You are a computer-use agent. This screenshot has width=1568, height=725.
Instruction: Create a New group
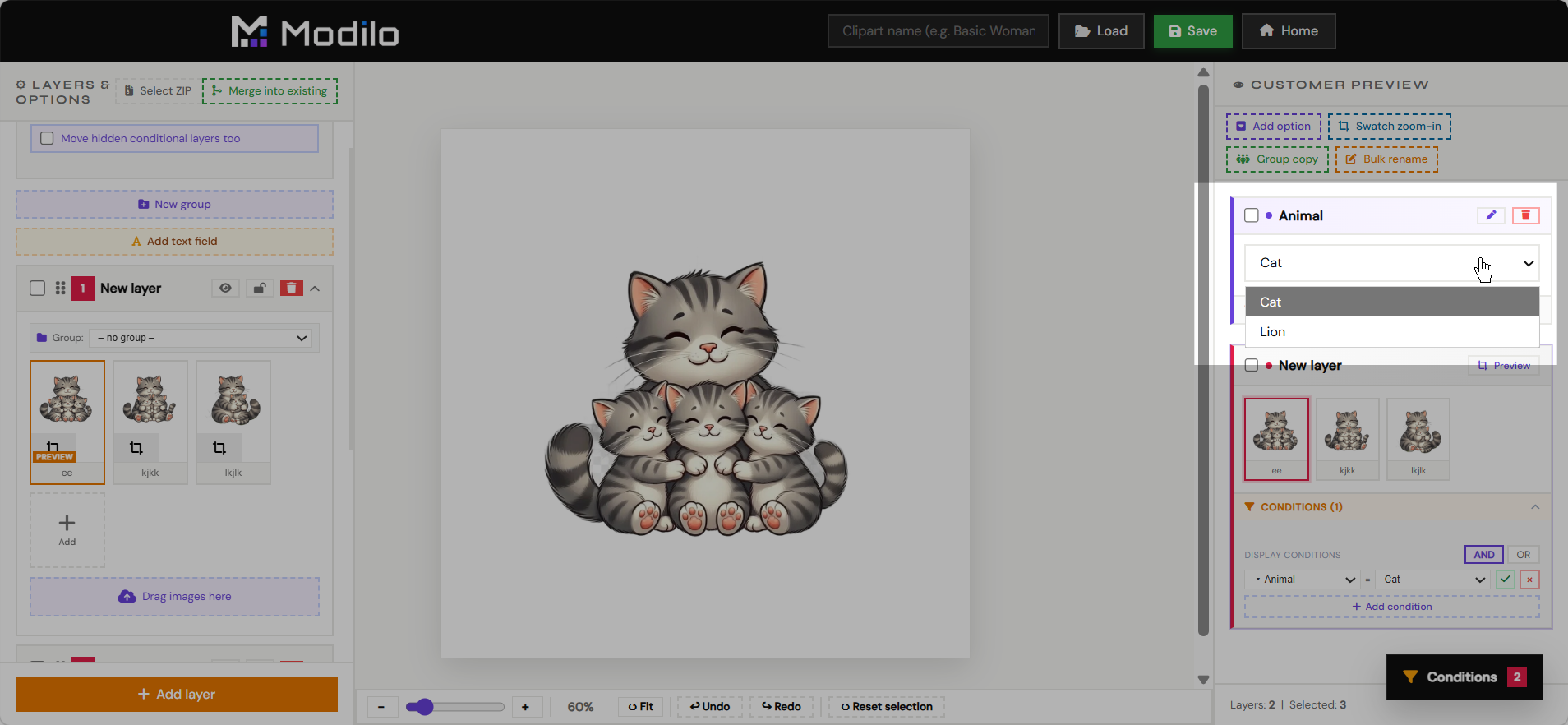click(x=174, y=204)
